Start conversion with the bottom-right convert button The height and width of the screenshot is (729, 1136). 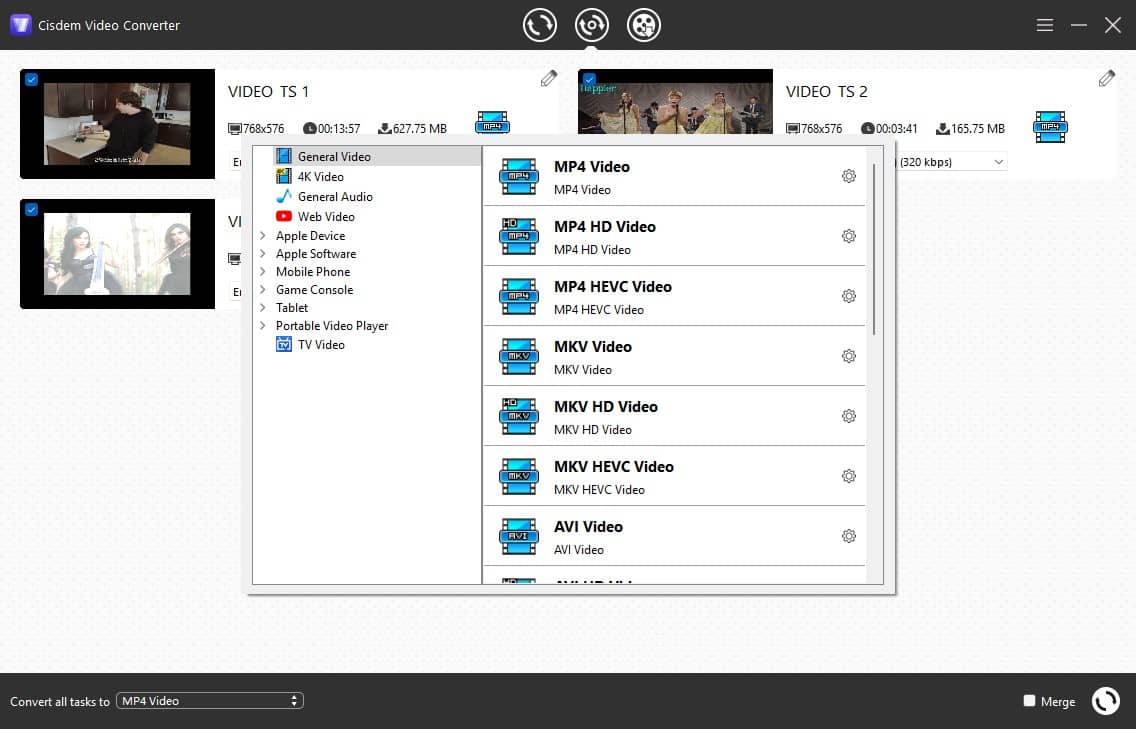tap(1105, 701)
